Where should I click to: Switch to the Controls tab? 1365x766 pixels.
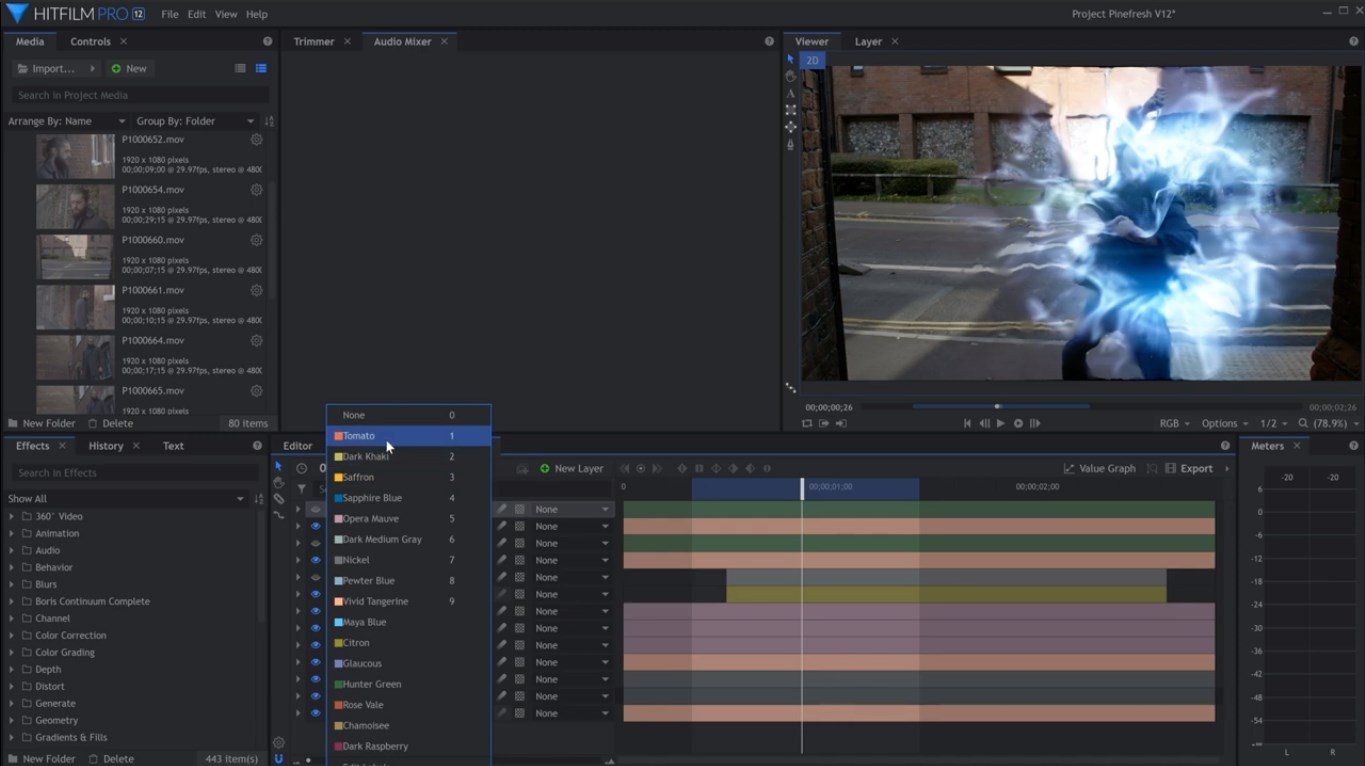(x=90, y=42)
